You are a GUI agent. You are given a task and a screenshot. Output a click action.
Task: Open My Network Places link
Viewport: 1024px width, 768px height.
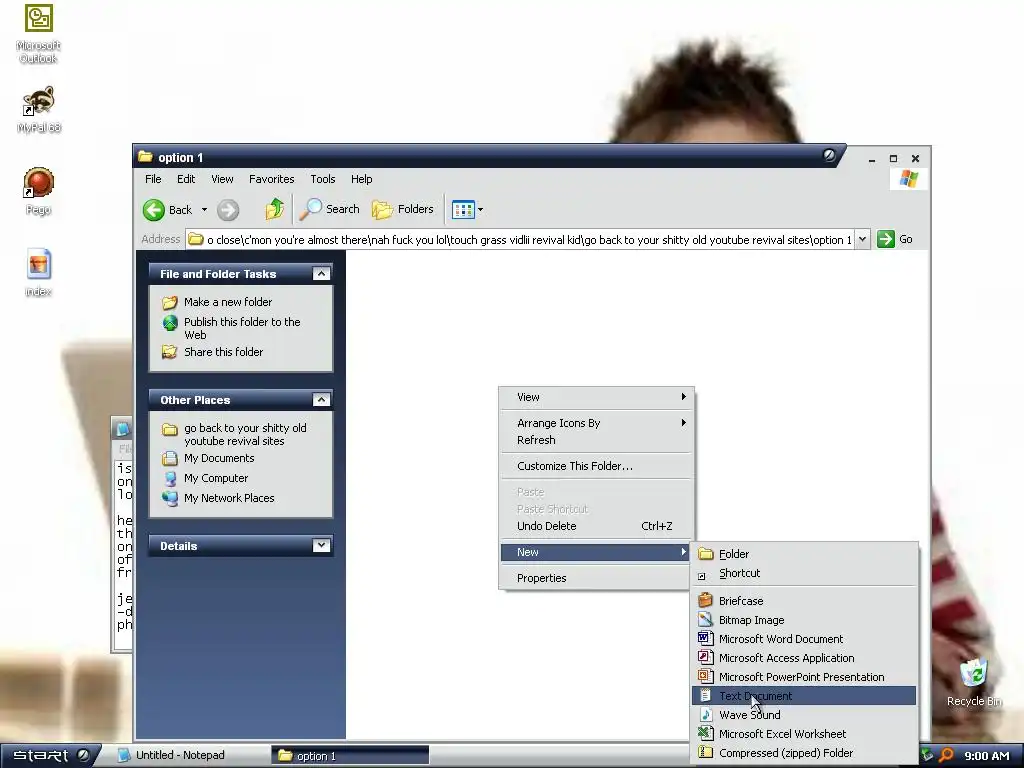(x=229, y=498)
